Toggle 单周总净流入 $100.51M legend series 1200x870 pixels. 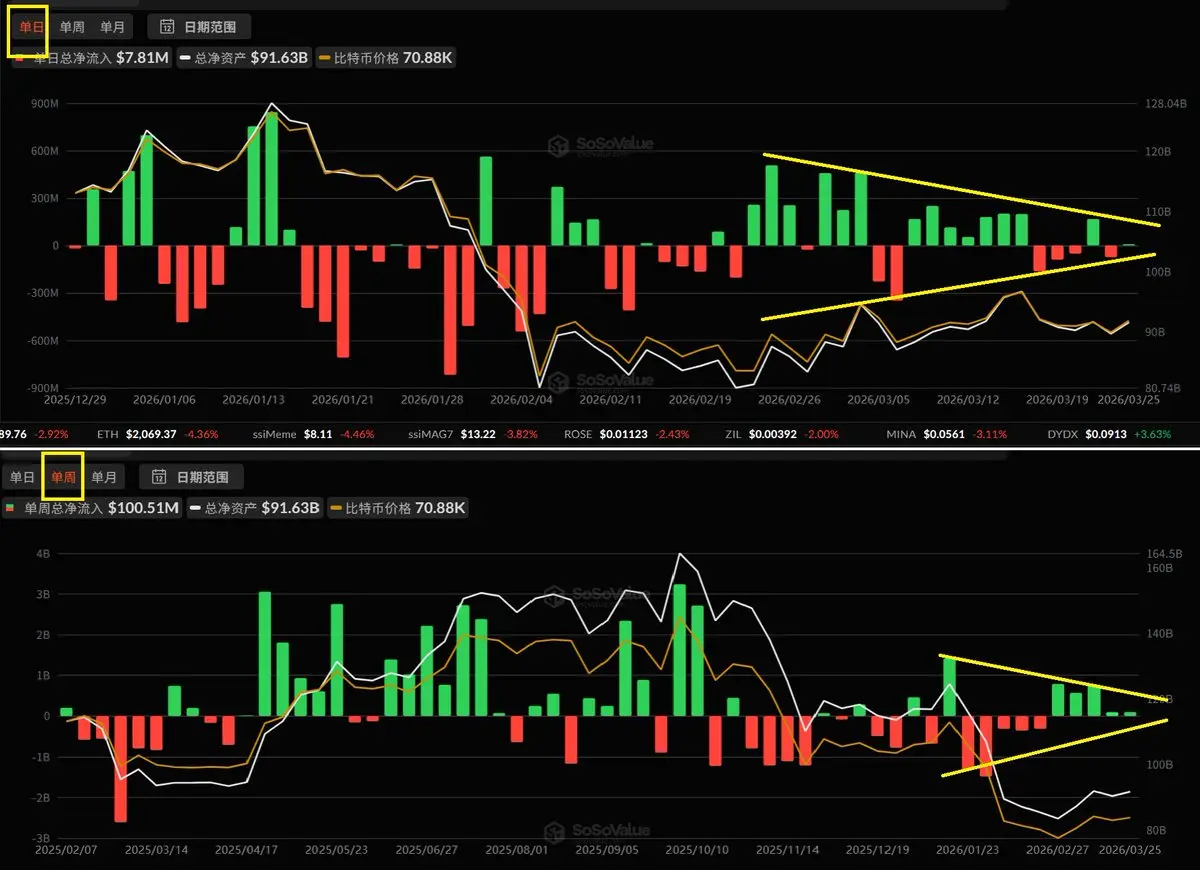coord(92,508)
